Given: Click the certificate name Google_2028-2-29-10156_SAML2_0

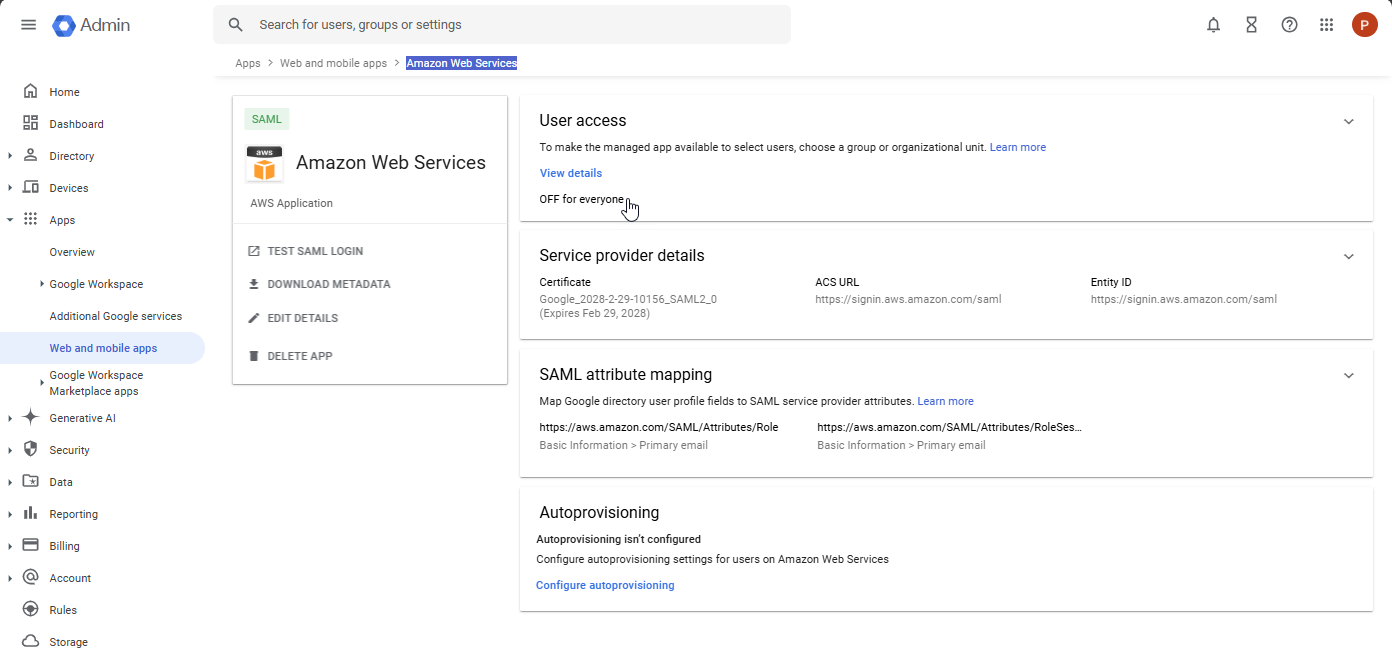Looking at the screenshot, I should [628, 299].
